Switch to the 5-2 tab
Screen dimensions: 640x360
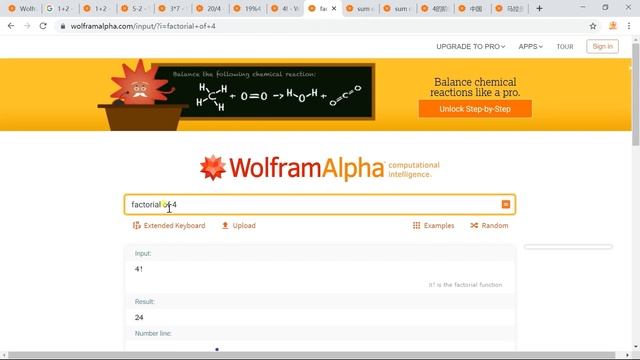pos(135,8)
